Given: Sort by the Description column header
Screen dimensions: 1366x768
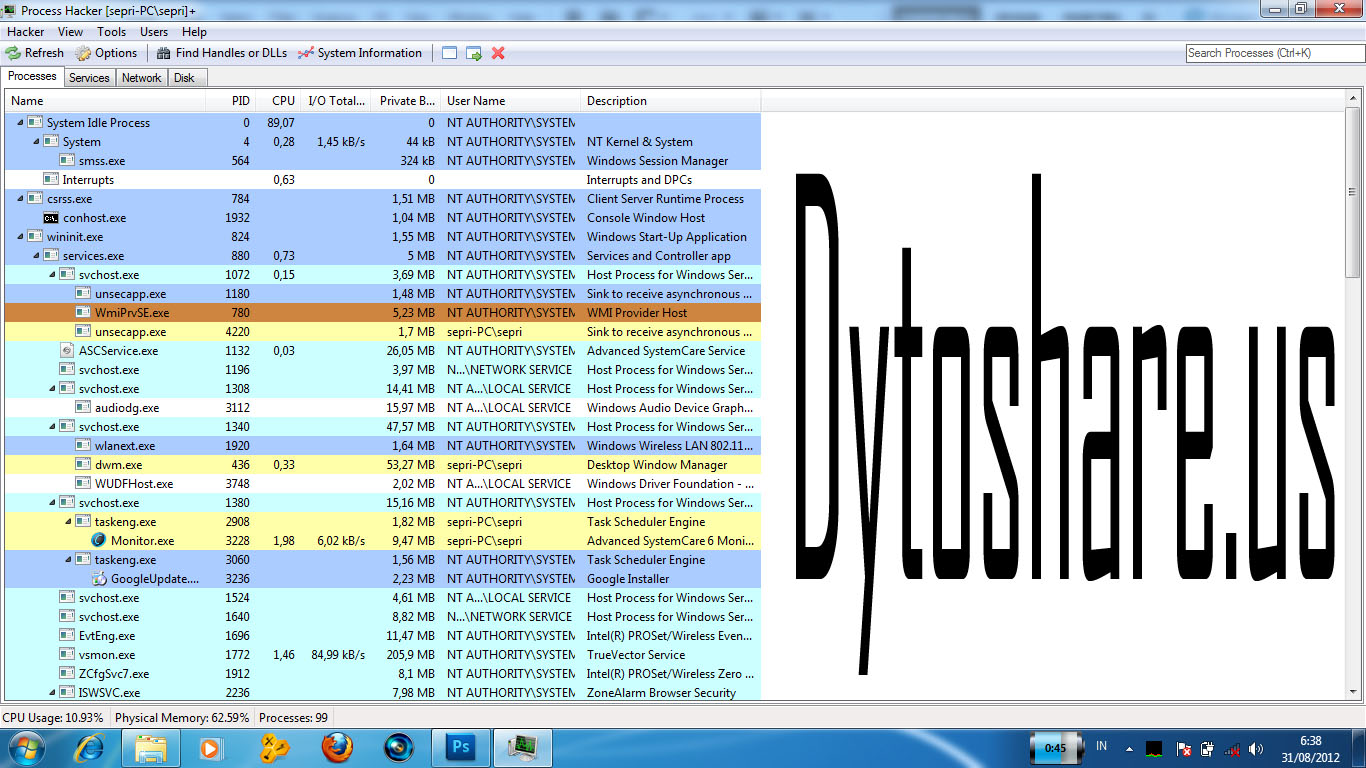Looking at the screenshot, I should click(x=671, y=101).
